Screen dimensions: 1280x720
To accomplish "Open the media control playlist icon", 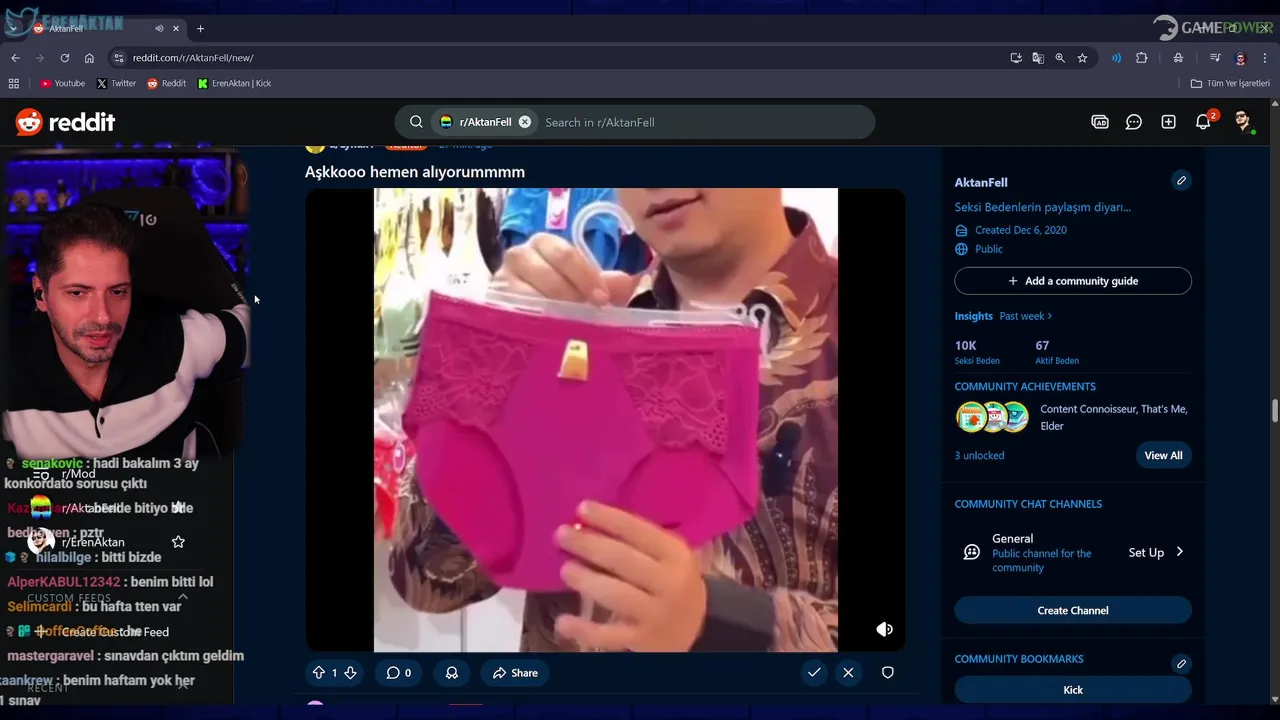I will tap(1215, 58).
